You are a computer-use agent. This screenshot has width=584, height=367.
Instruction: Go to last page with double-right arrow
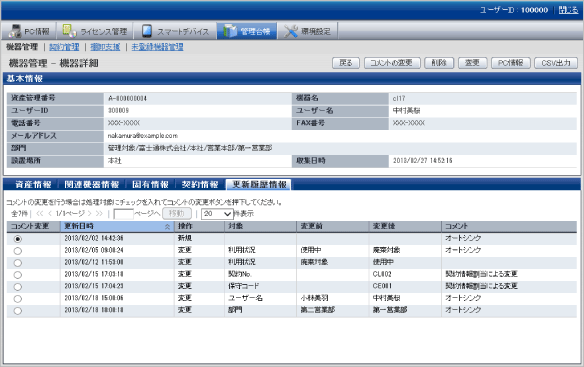click(x=99, y=213)
